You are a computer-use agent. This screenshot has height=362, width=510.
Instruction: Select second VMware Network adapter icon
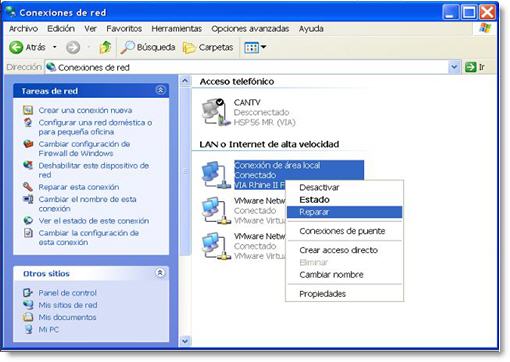pyautogui.click(x=215, y=246)
